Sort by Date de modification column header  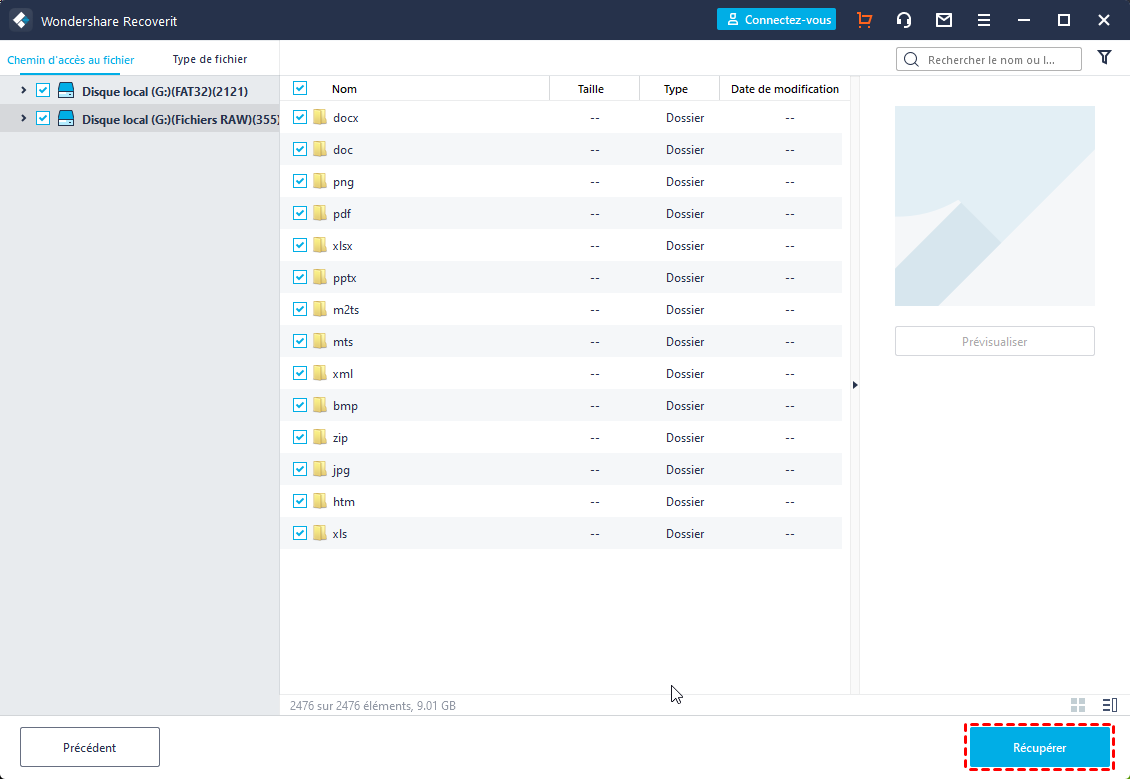tap(785, 89)
